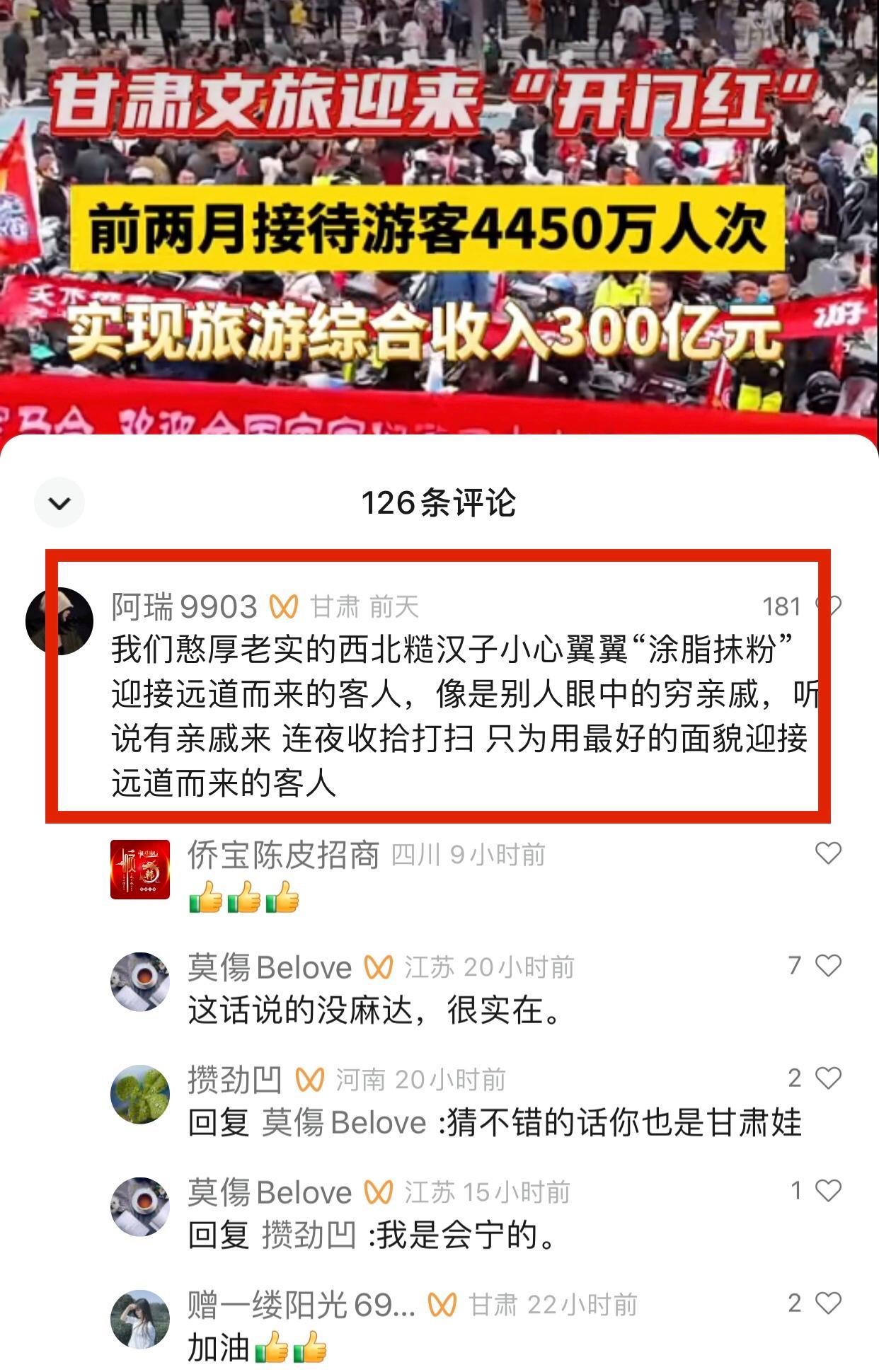Image resolution: width=879 pixels, height=1372 pixels.
Task: Tap heart on 攒劲凹's reply
Action: click(x=828, y=1078)
